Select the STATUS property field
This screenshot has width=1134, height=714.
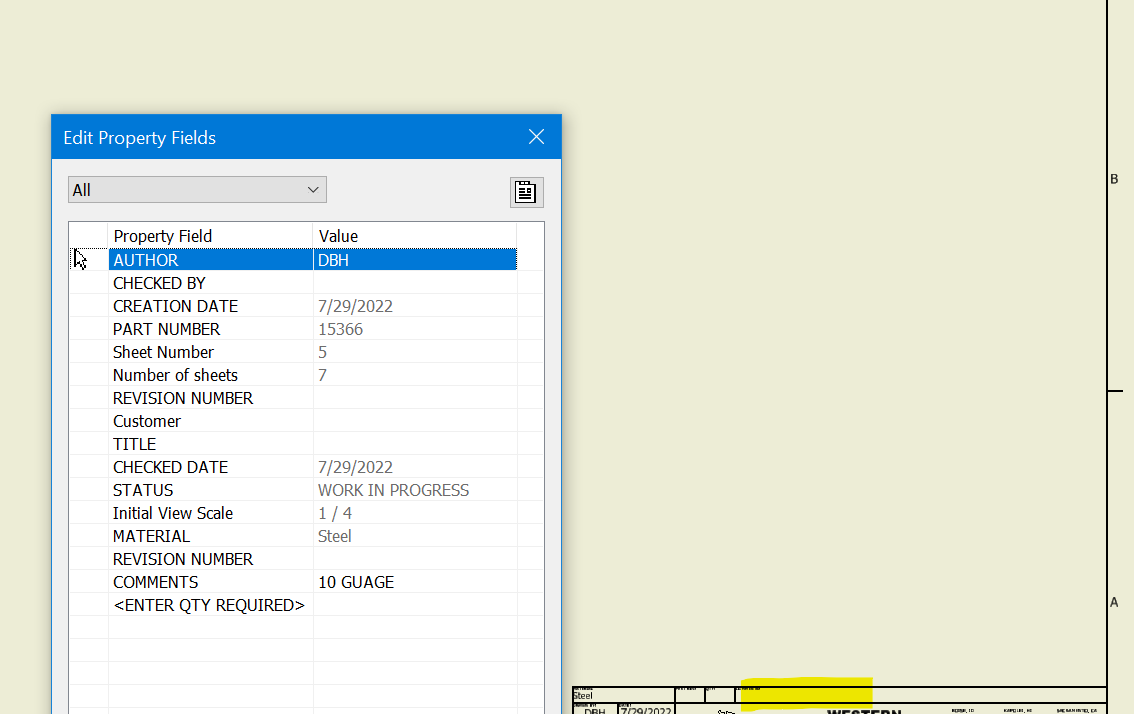(210, 490)
